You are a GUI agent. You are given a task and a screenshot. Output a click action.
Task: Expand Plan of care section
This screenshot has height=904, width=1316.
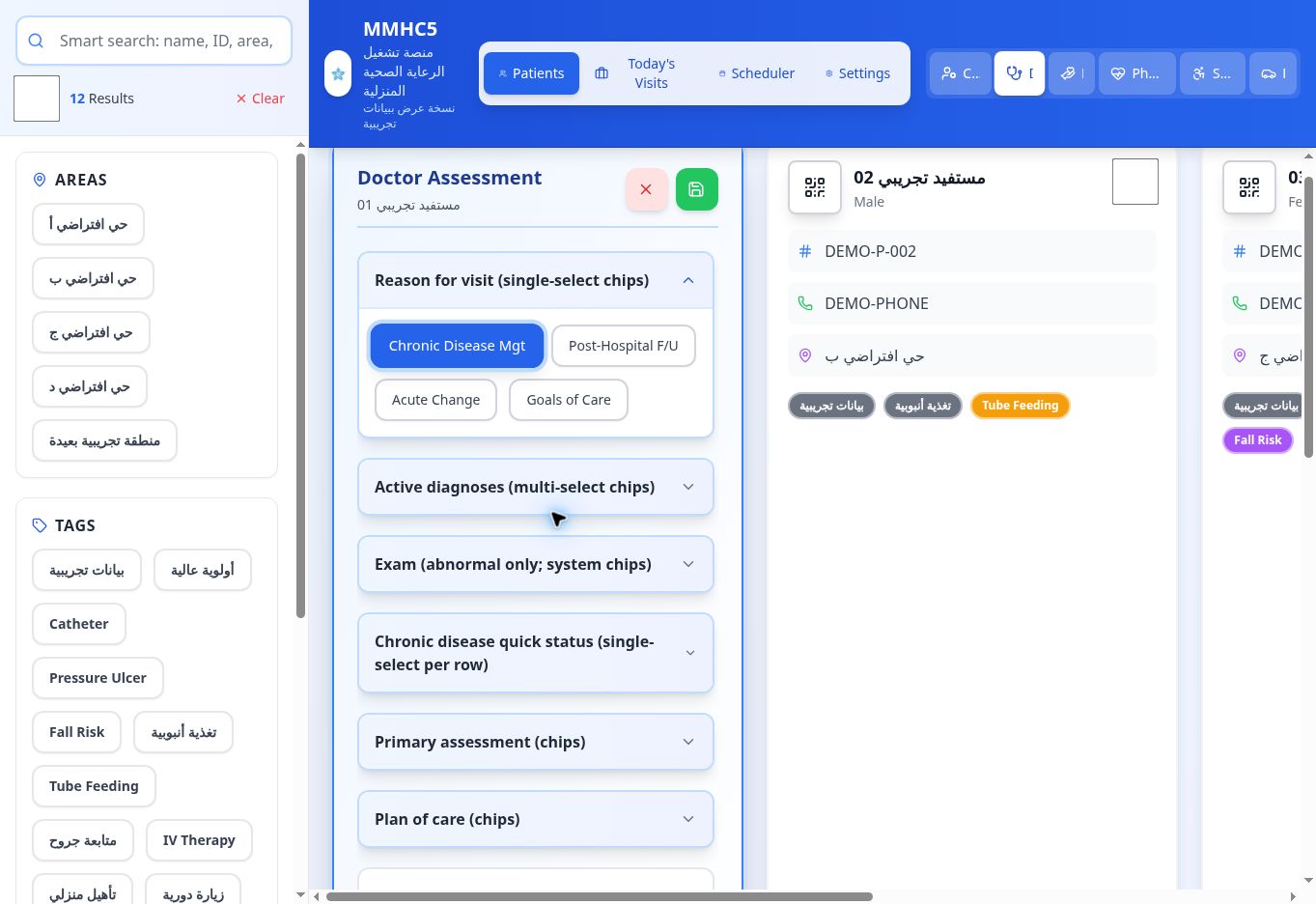tap(536, 819)
